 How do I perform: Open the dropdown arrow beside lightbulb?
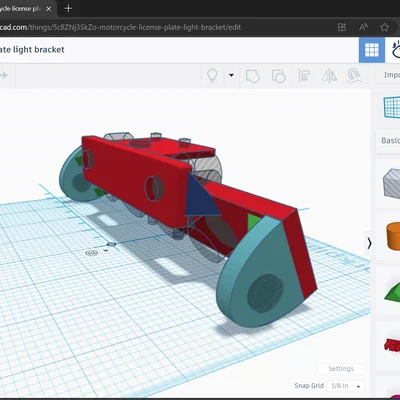pyautogui.click(x=231, y=75)
